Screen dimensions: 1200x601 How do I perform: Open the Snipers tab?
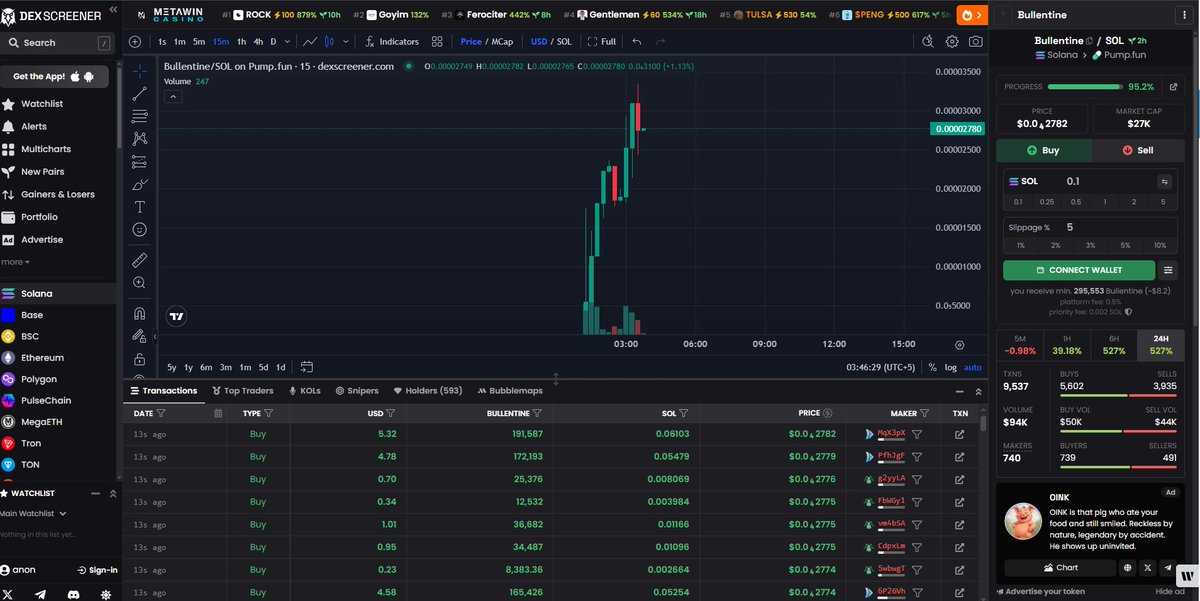pos(357,391)
